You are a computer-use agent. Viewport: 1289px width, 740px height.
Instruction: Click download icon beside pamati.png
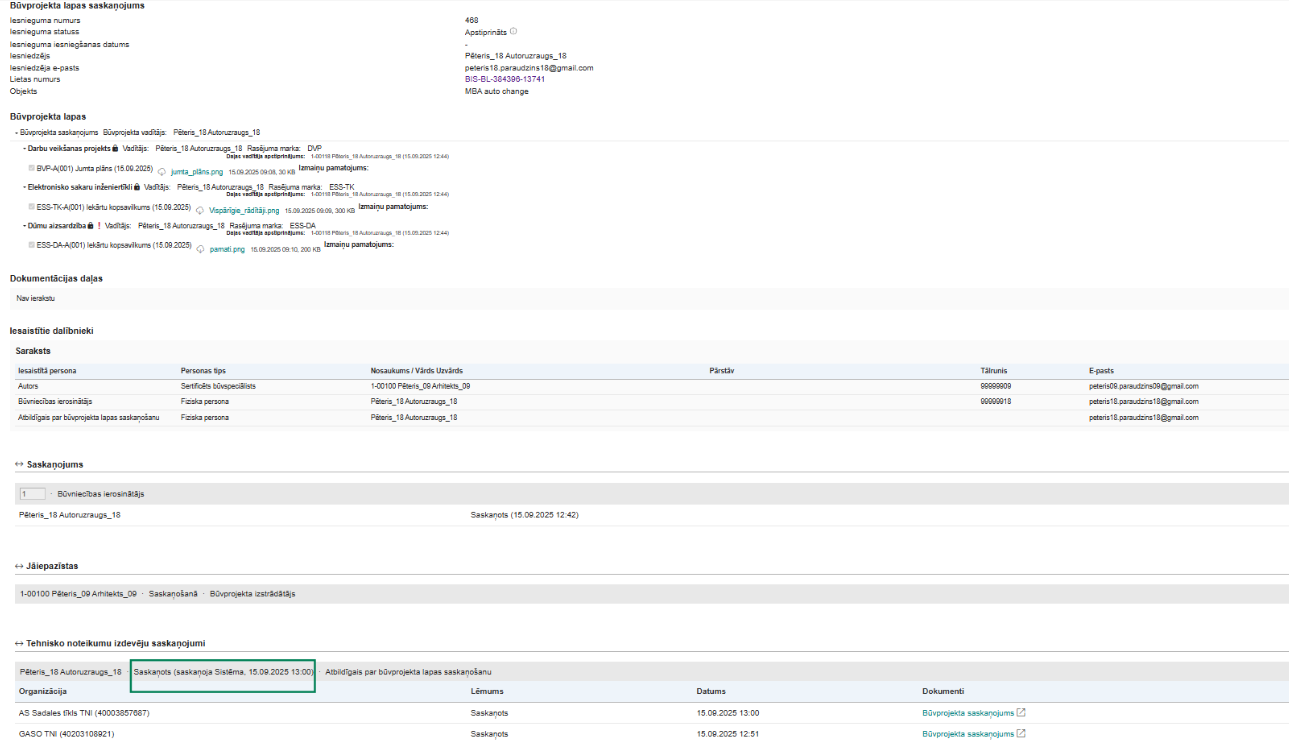tap(200, 249)
